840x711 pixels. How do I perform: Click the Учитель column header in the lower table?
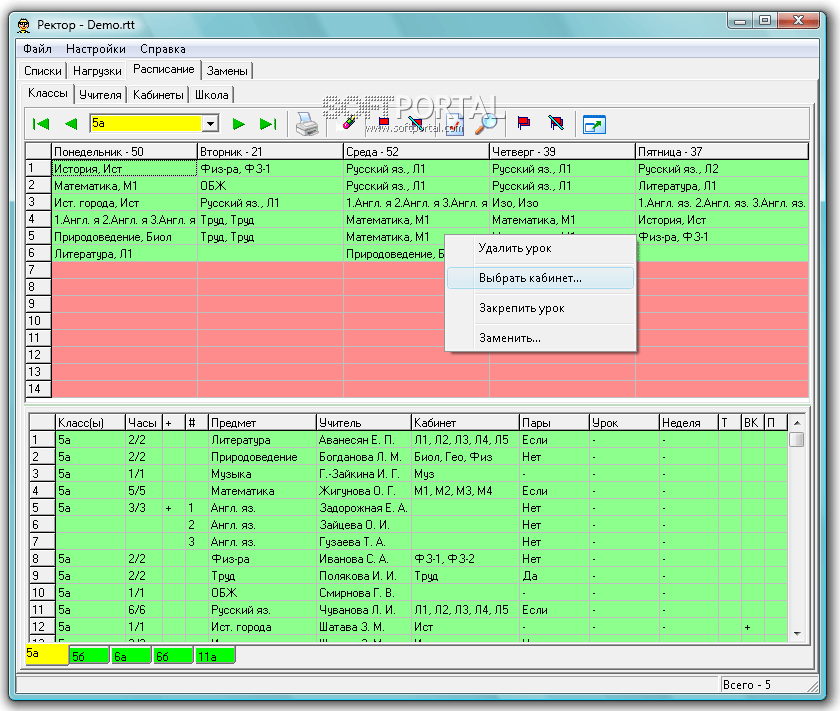(x=364, y=423)
